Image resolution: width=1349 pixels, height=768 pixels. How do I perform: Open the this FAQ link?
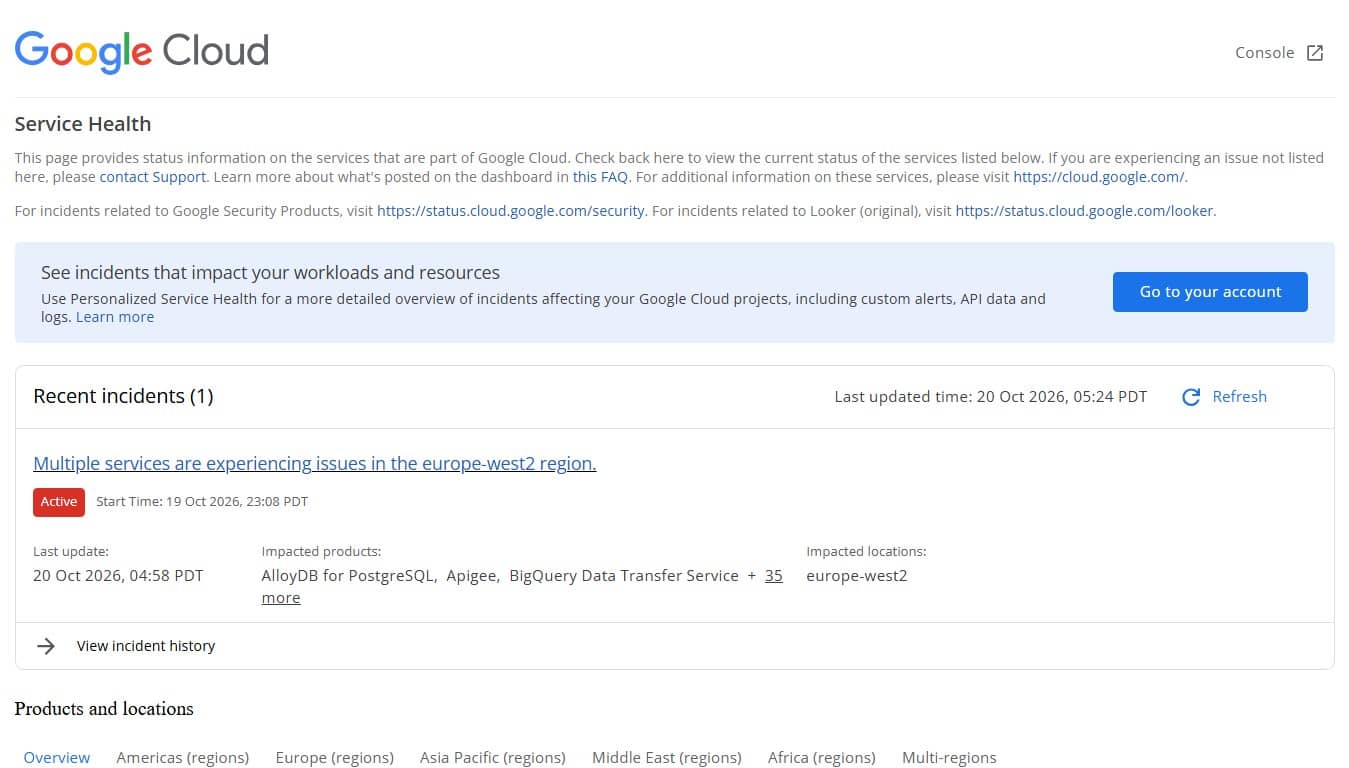tap(600, 177)
